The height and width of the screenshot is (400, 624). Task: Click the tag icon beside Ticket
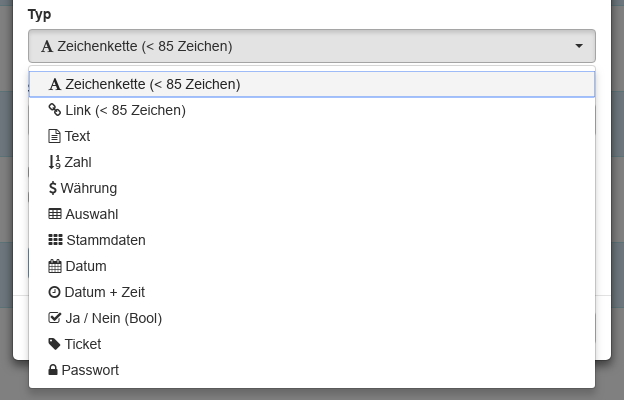(55, 344)
